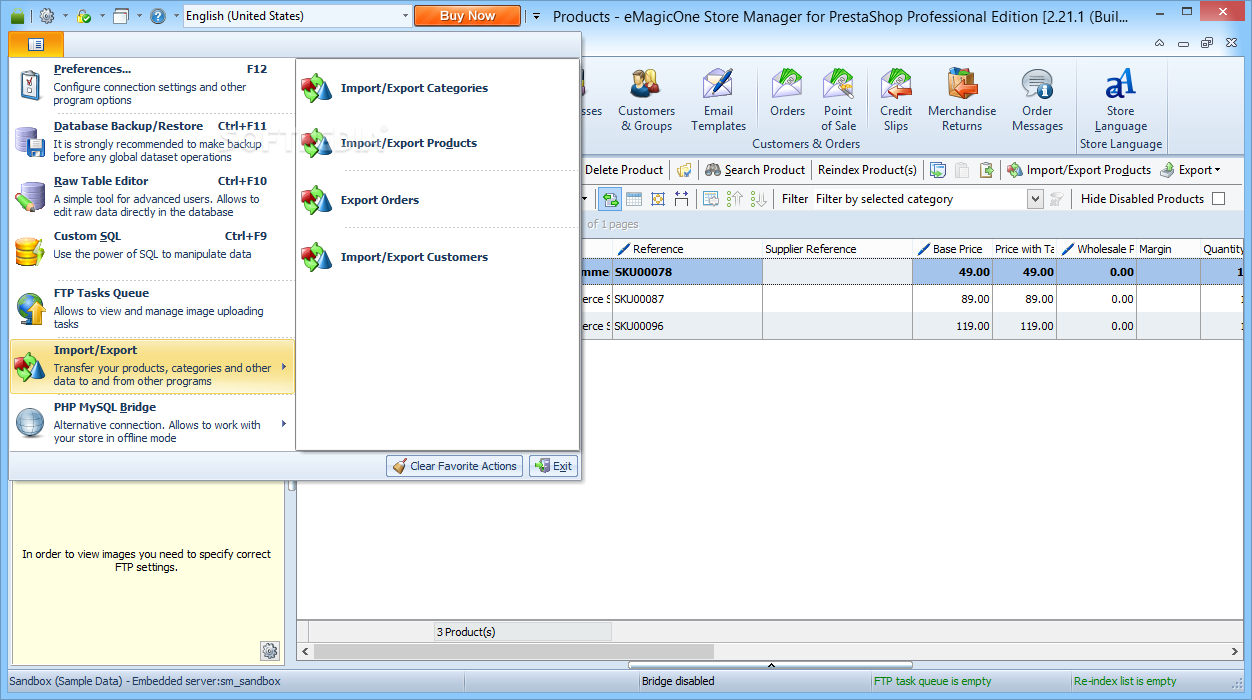1252x700 pixels.
Task: Click the paste with arrow toolbar icon
Action: click(x=986, y=170)
